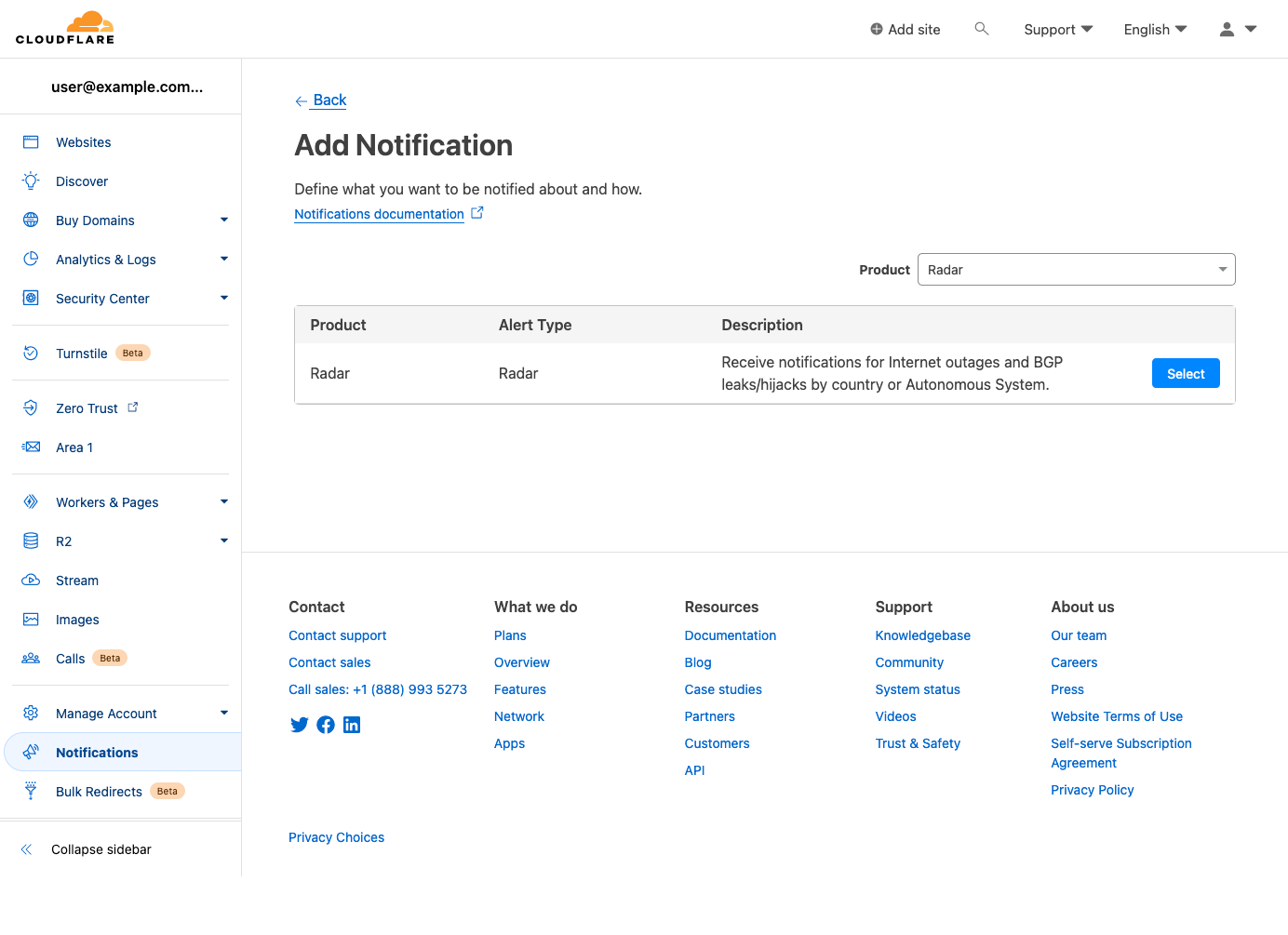This screenshot has width=1288, height=935.
Task: Open the English language dropdown
Action: 1155,30
